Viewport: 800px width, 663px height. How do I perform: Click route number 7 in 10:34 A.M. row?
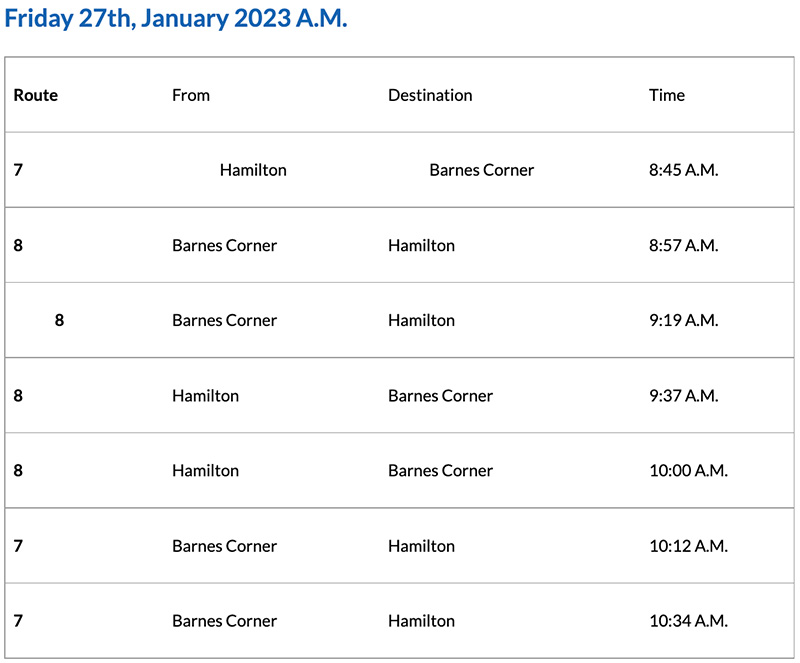(x=18, y=621)
